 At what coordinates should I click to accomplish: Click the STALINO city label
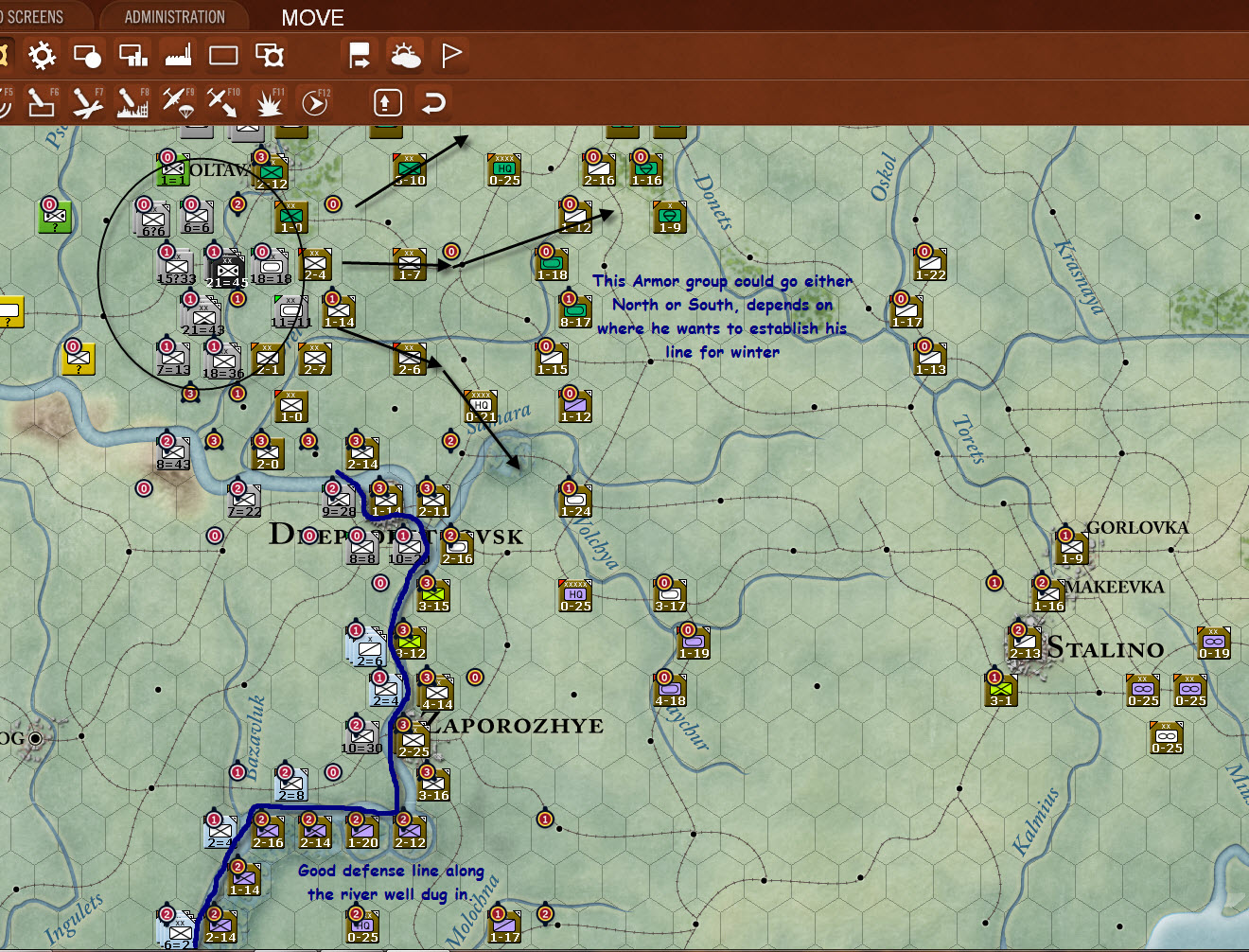[1105, 648]
